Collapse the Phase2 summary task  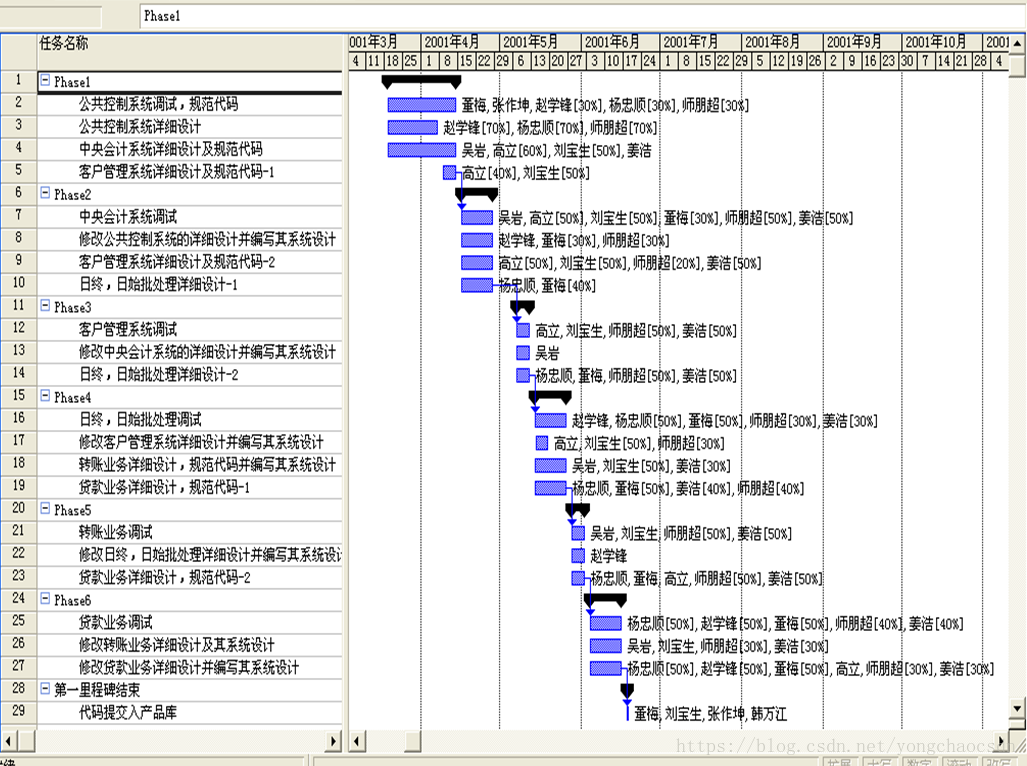(x=45, y=193)
